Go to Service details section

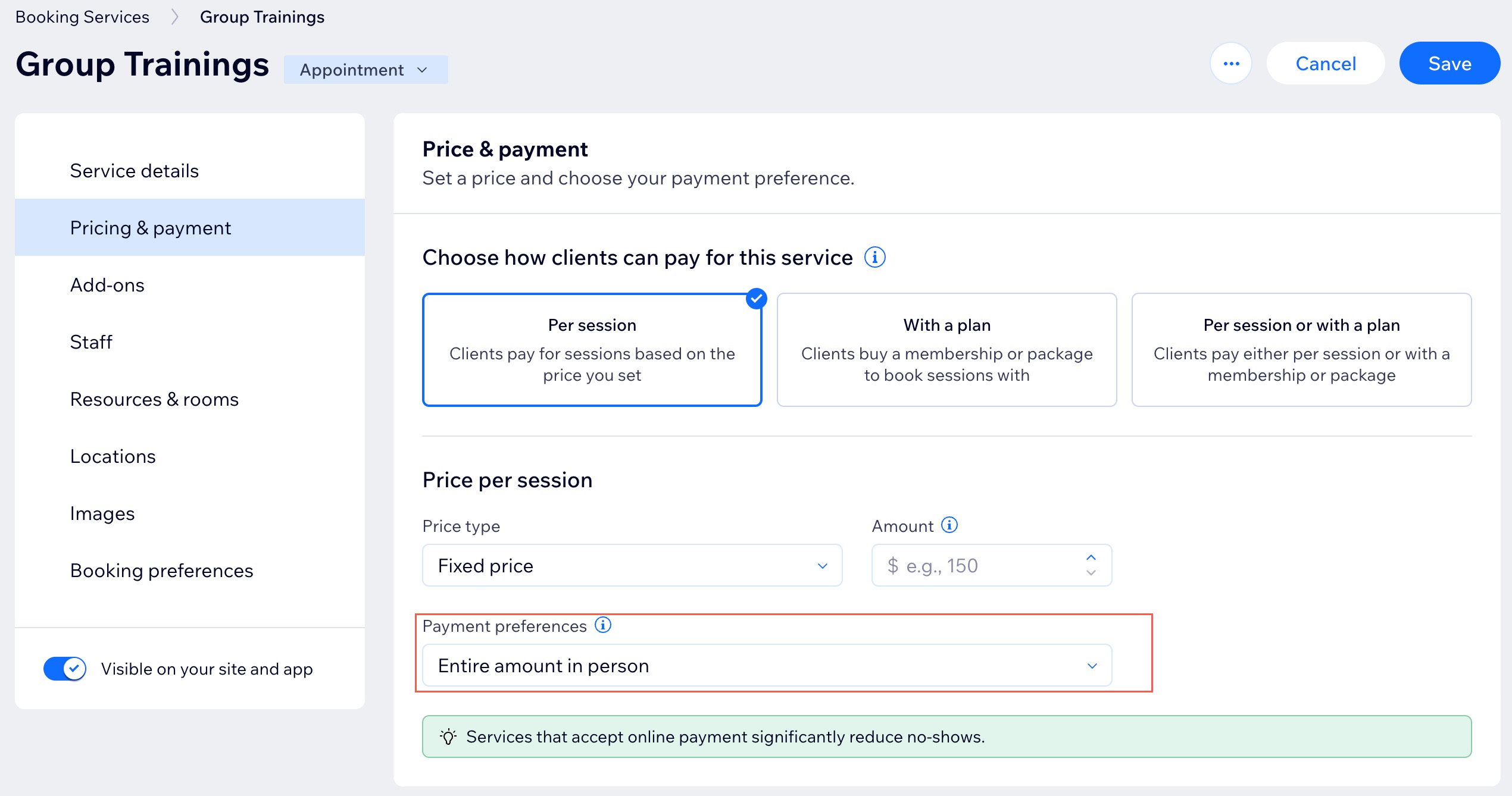(x=135, y=171)
